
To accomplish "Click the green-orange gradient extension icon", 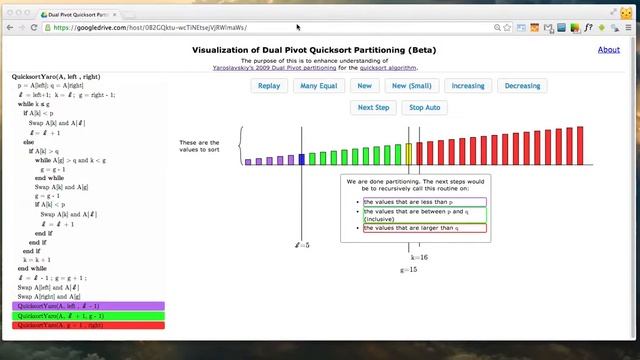I will point(575,28).
